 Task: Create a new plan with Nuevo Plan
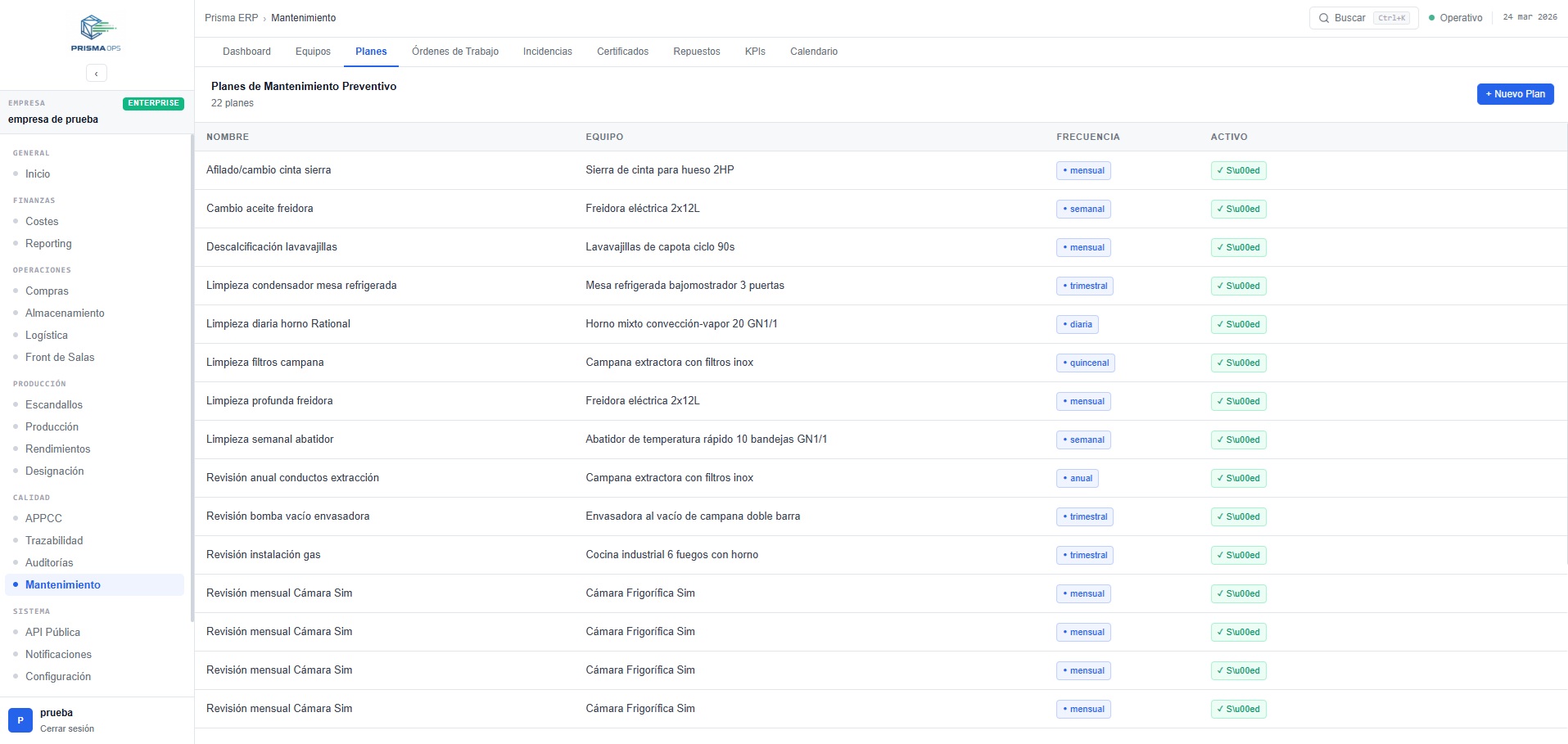[x=1515, y=94]
